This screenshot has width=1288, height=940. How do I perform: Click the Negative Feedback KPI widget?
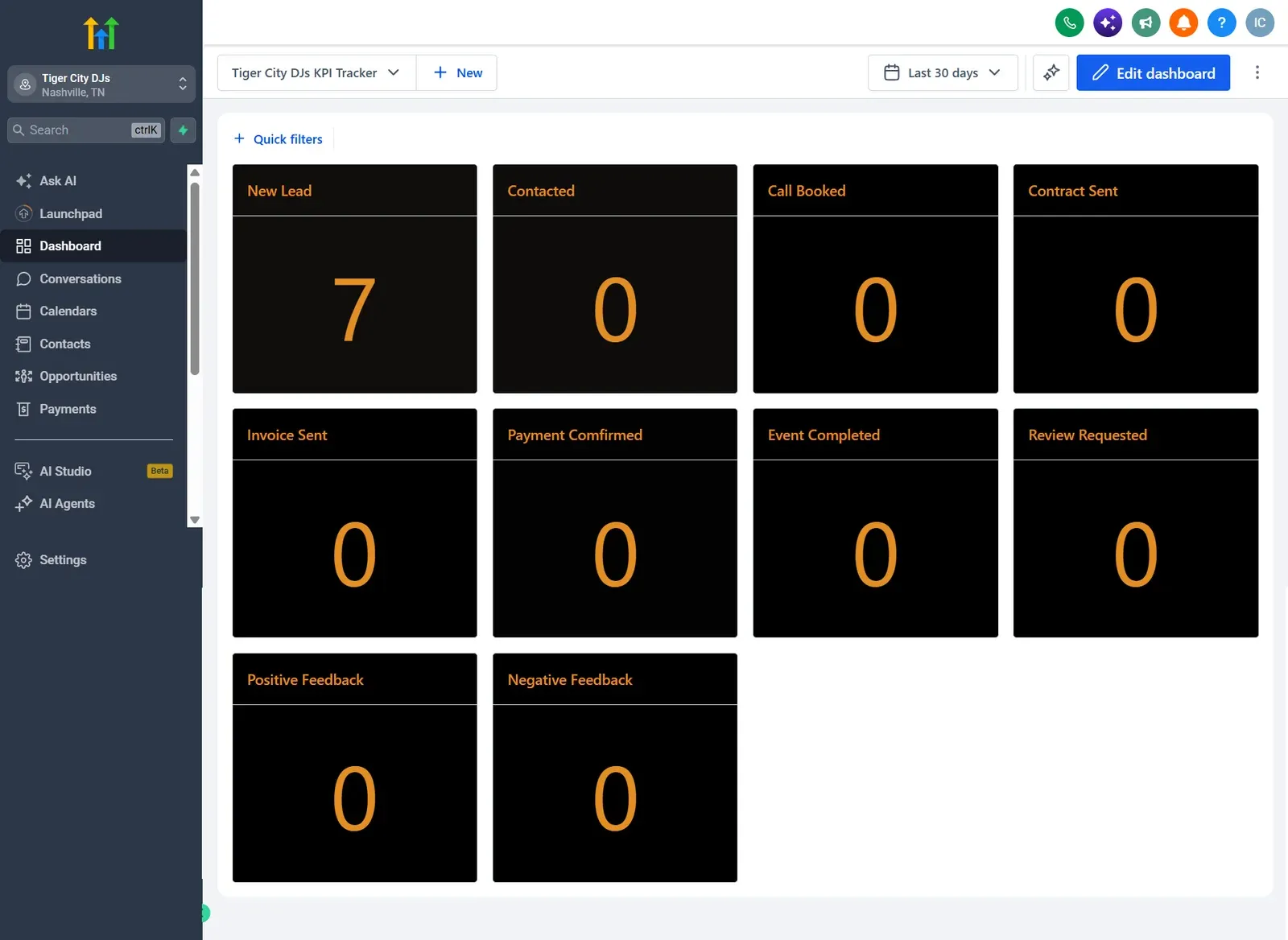(x=615, y=768)
